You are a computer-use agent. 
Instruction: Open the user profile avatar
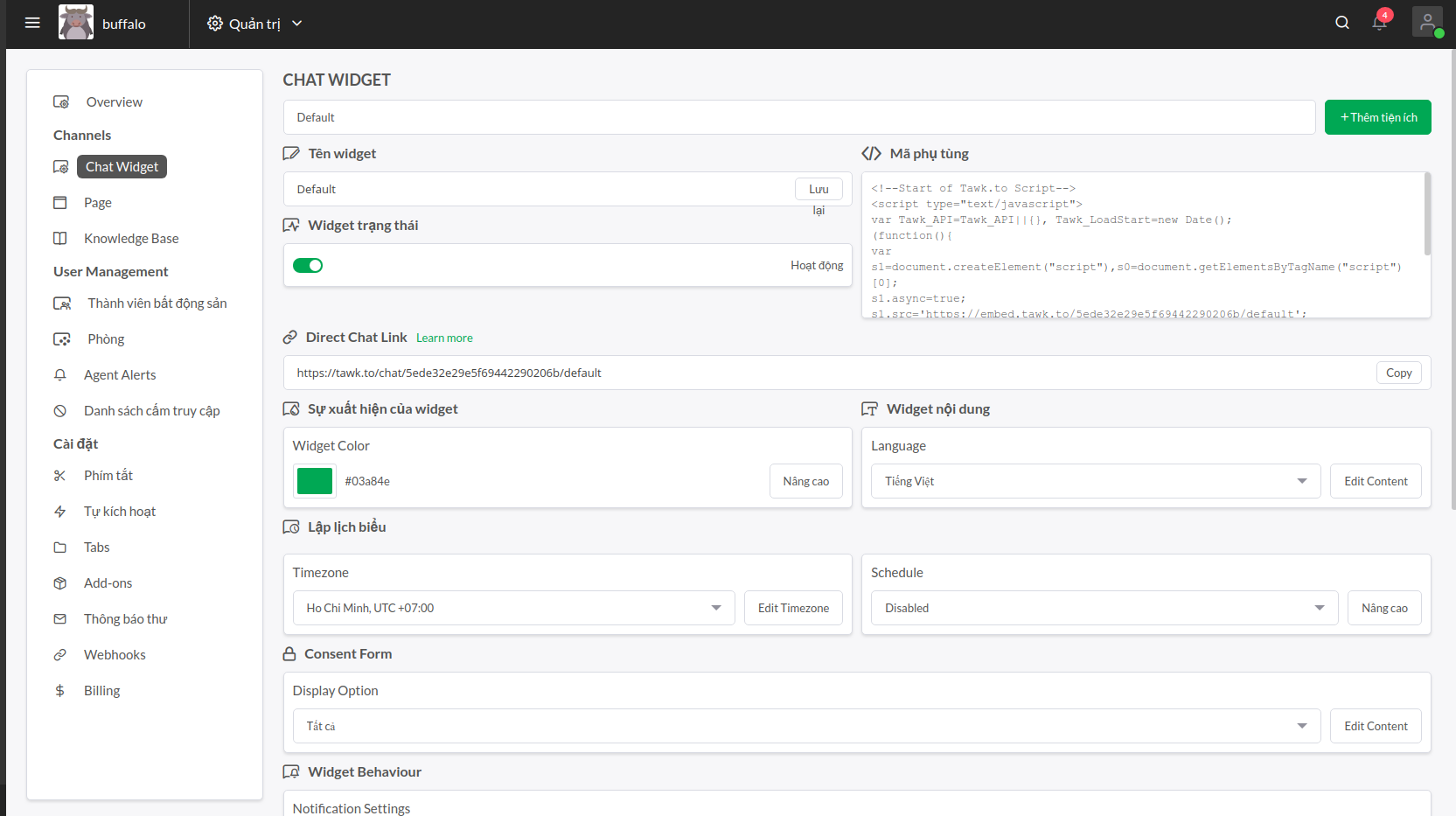[x=1427, y=23]
